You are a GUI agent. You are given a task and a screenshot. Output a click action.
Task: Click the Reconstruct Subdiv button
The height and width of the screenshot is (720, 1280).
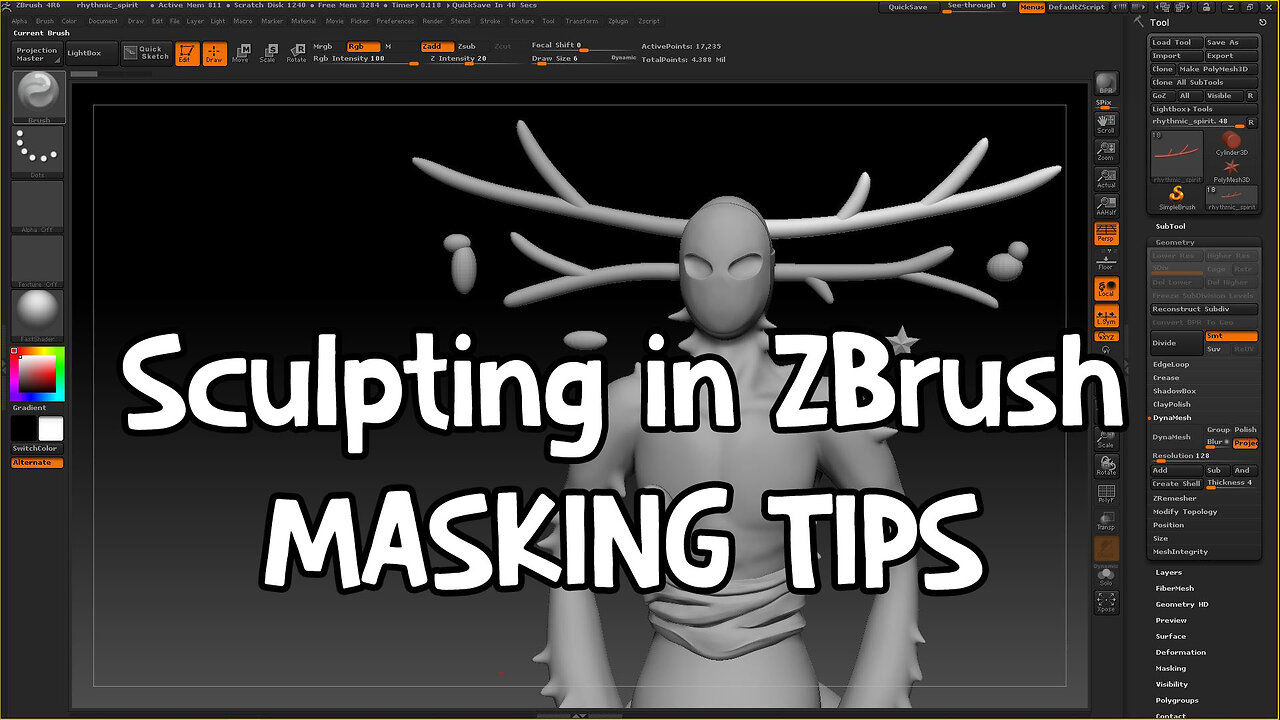click(1204, 309)
